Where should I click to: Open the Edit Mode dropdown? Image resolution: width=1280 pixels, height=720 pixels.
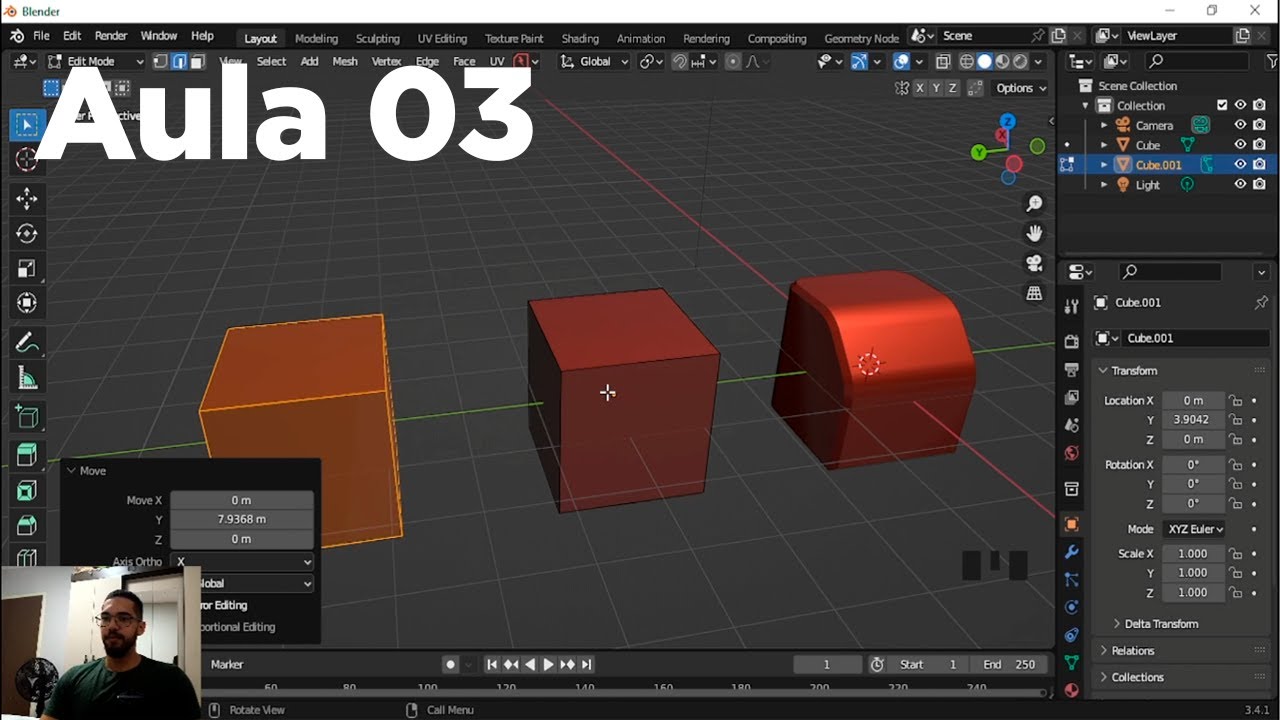96,61
